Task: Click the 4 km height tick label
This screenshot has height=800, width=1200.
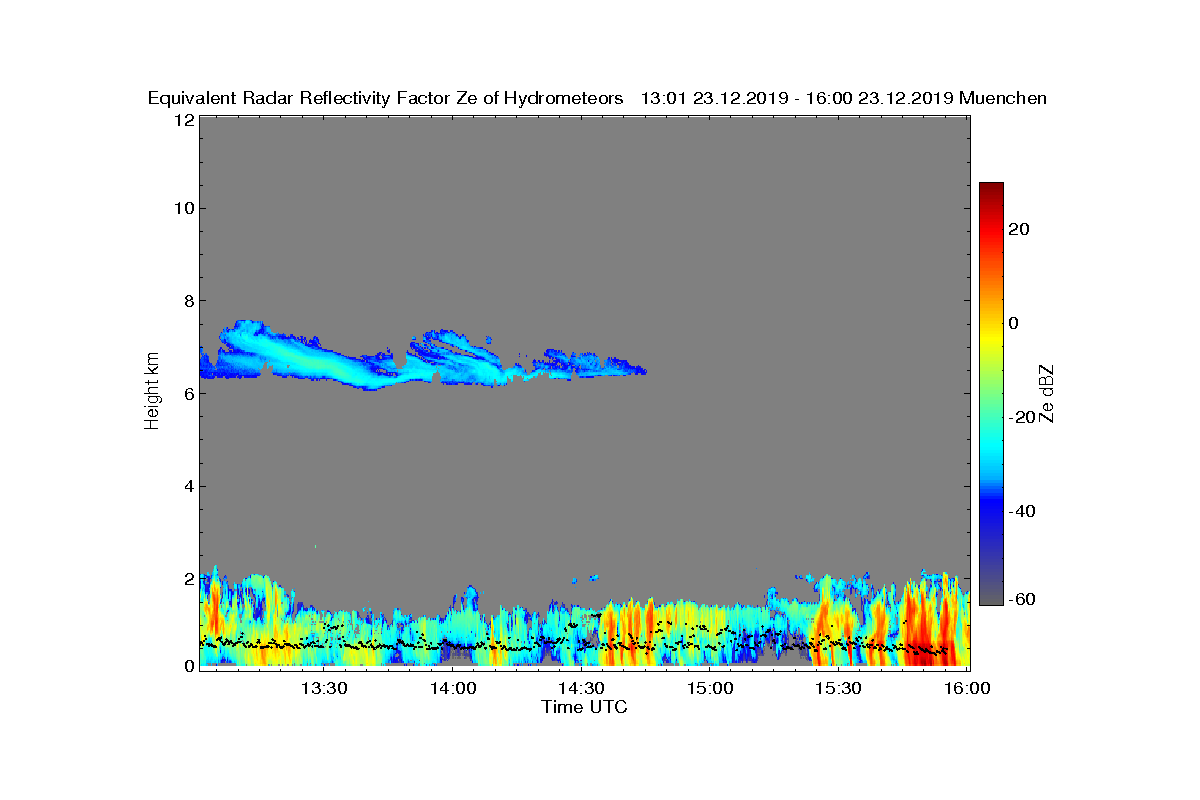Action: click(188, 486)
